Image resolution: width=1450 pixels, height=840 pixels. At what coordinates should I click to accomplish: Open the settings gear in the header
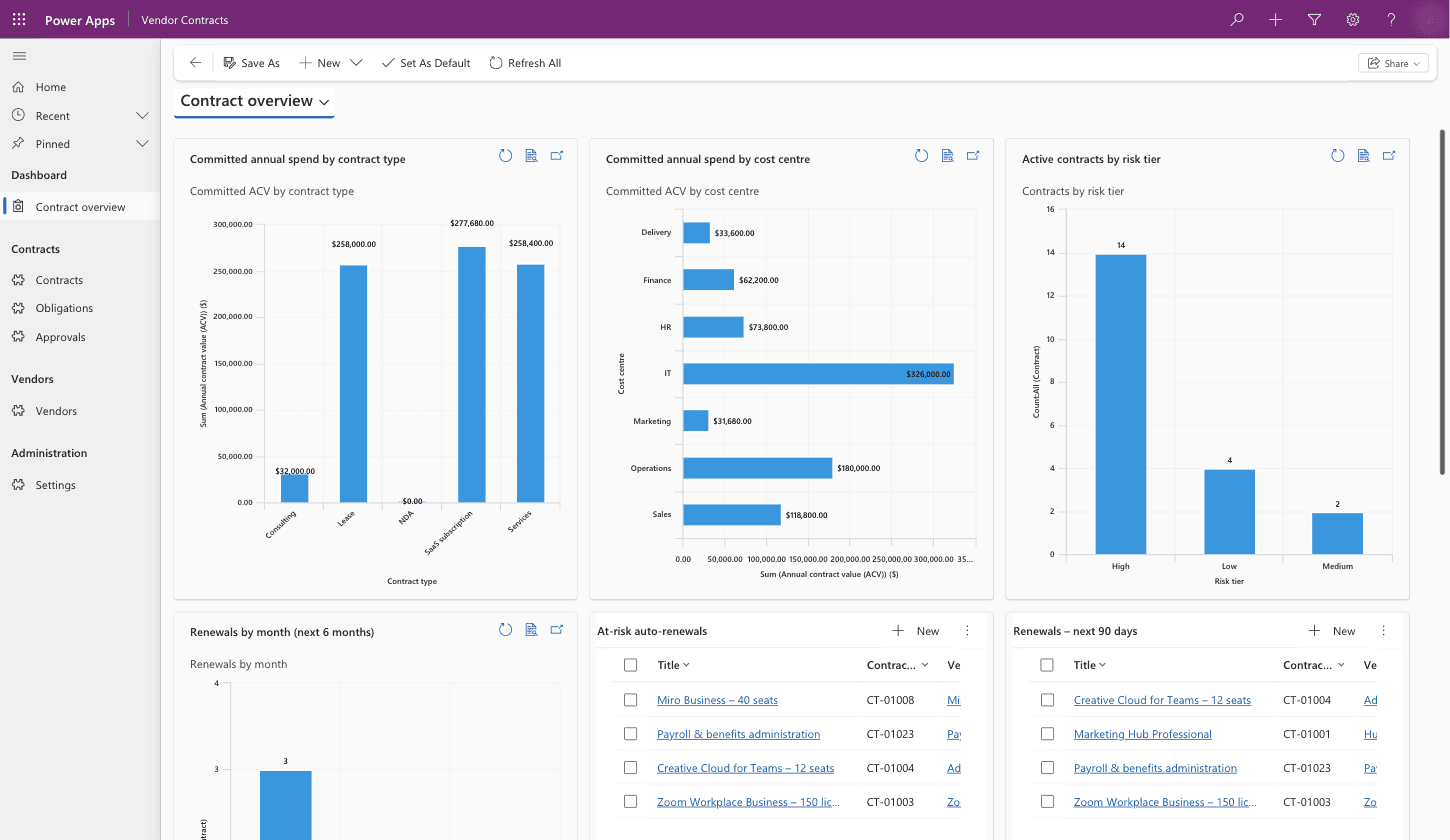pyautogui.click(x=1353, y=19)
